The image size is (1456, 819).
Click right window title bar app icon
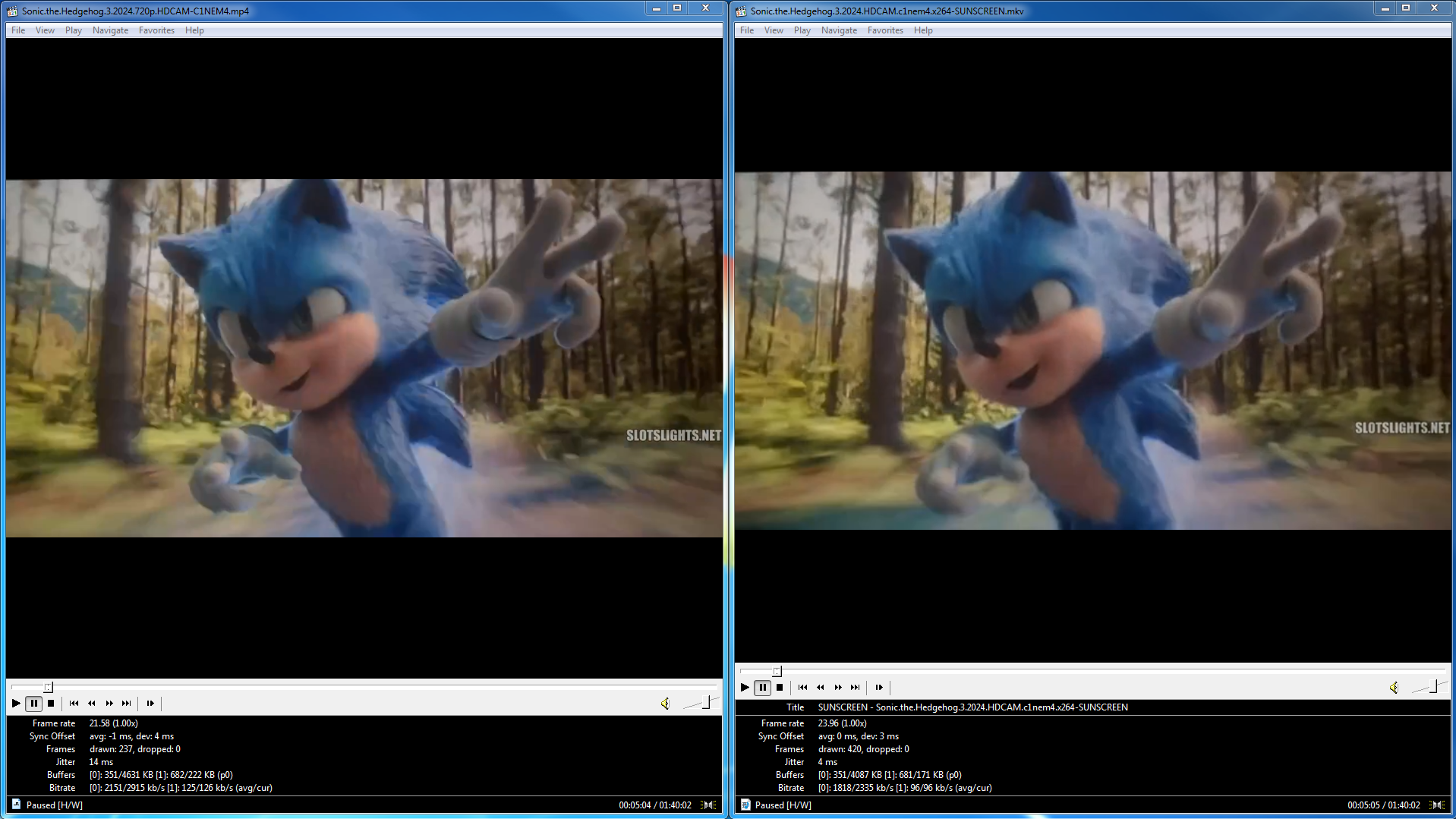pyautogui.click(x=741, y=11)
